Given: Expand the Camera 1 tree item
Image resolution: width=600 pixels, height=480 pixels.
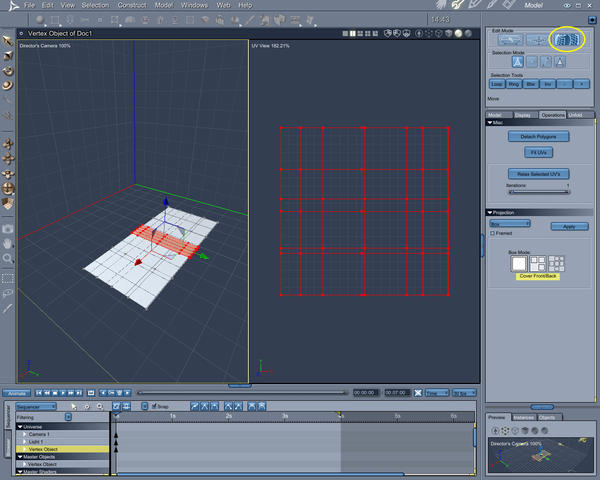Looking at the screenshot, I should coord(24,434).
